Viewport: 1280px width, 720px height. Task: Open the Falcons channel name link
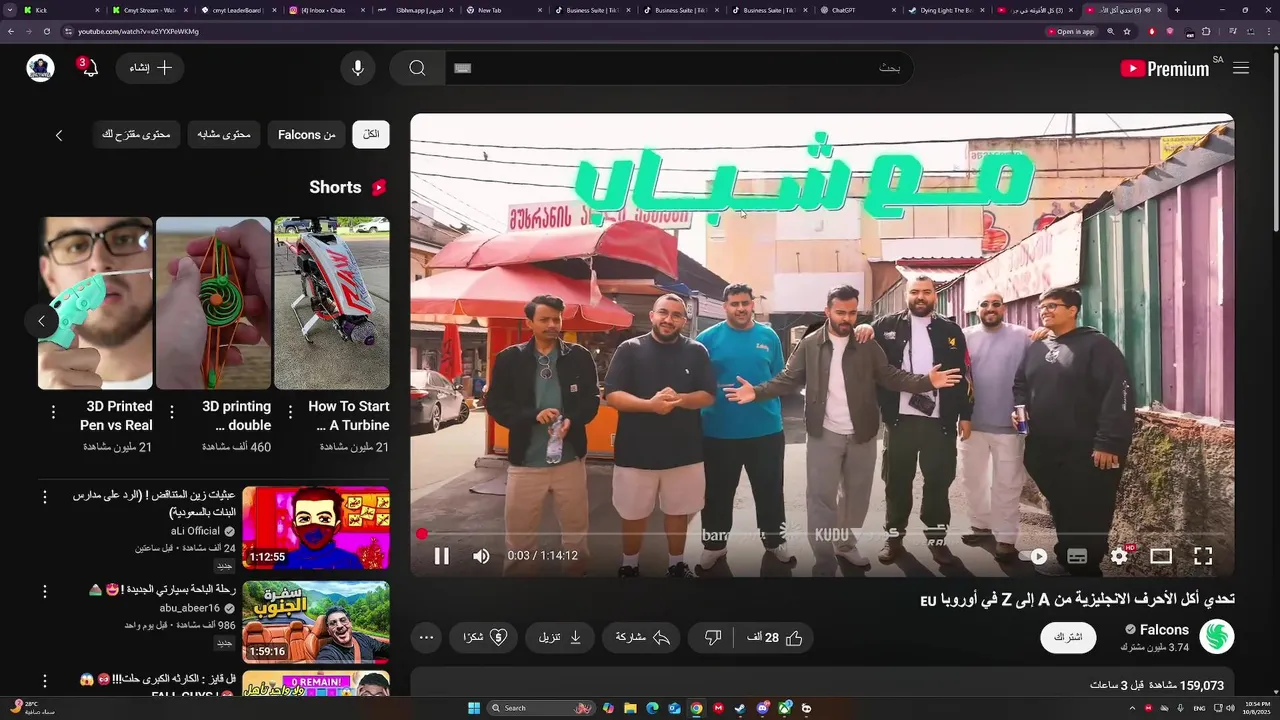click(x=1164, y=630)
